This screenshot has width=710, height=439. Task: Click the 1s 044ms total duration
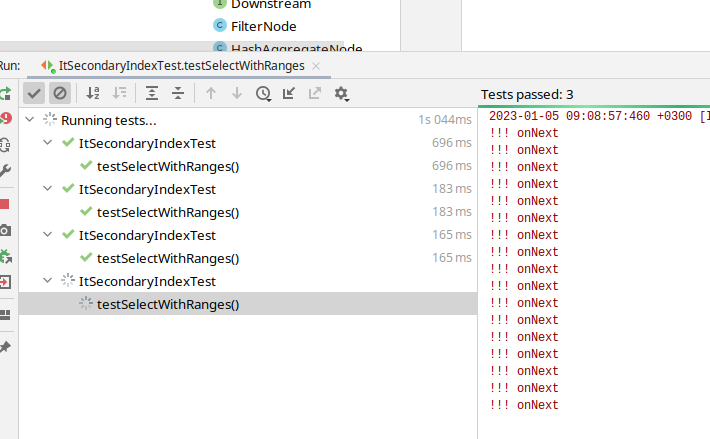[x=445, y=119]
